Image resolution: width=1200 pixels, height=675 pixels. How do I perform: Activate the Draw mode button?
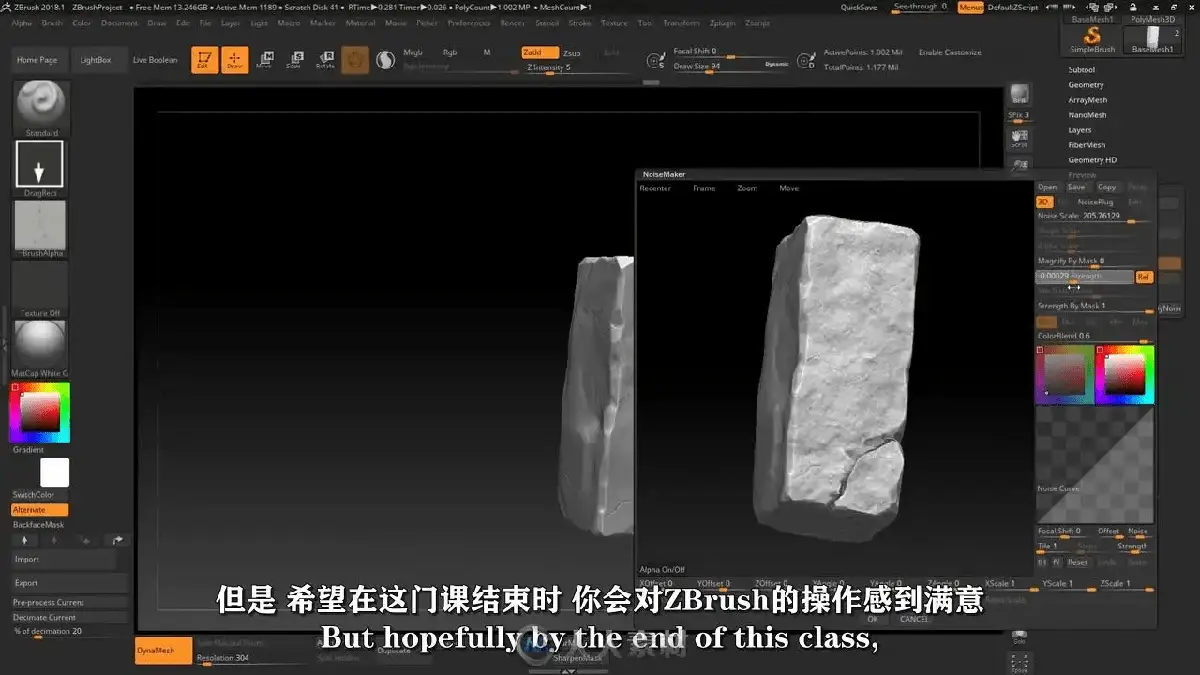(x=235, y=60)
